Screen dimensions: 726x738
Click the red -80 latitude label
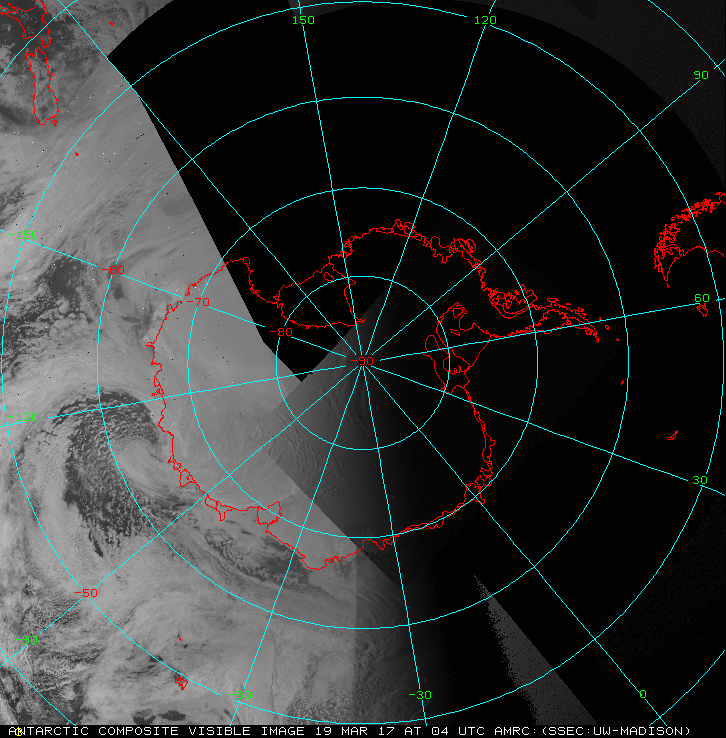point(281,332)
